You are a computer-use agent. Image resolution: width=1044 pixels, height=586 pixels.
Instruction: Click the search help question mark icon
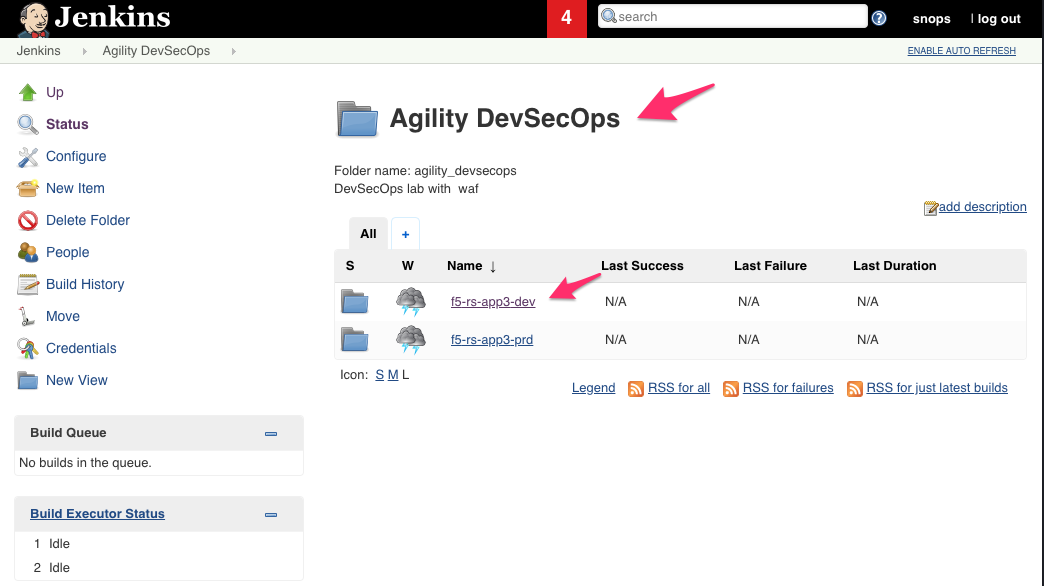879,18
